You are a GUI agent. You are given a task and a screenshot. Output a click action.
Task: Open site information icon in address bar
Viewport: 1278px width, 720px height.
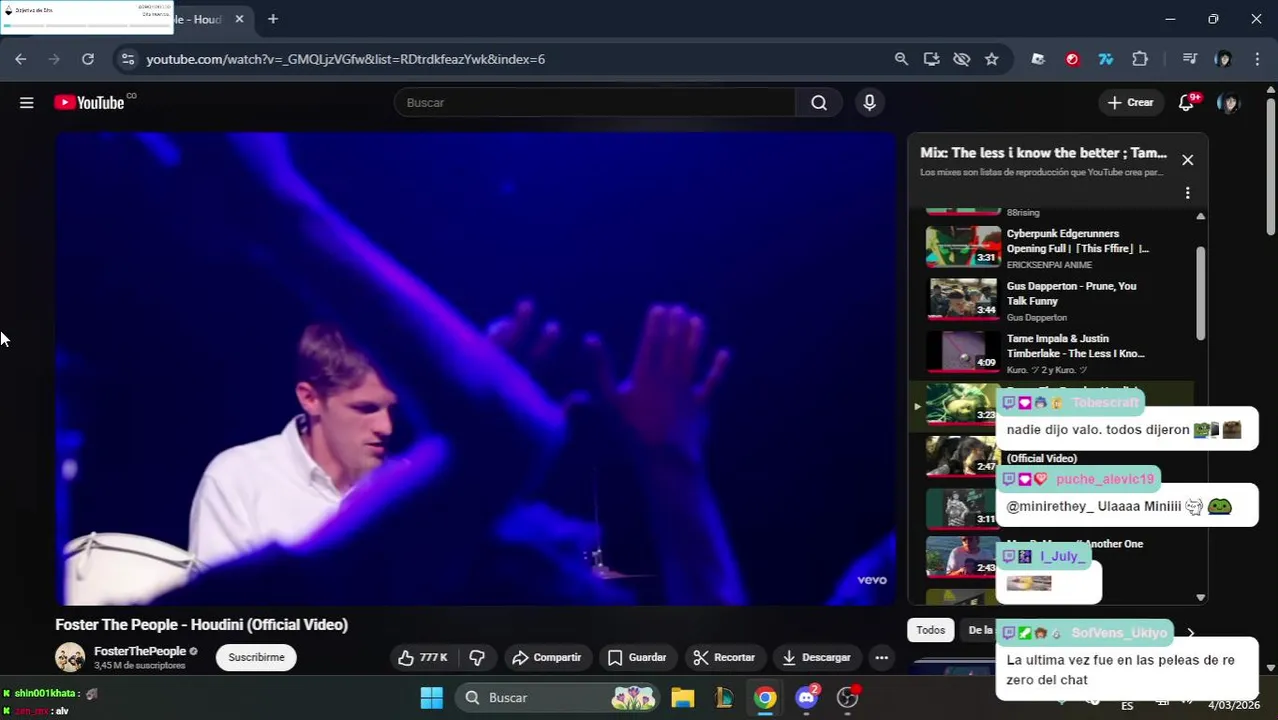tap(127, 59)
